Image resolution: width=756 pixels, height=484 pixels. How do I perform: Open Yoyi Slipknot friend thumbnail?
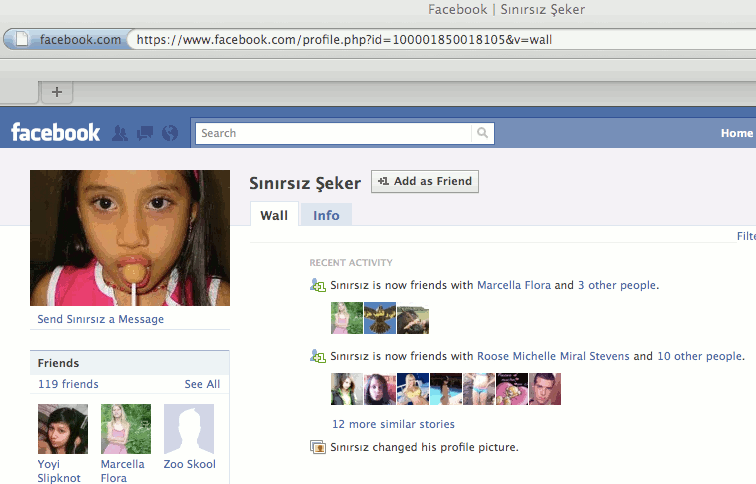[63, 429]
